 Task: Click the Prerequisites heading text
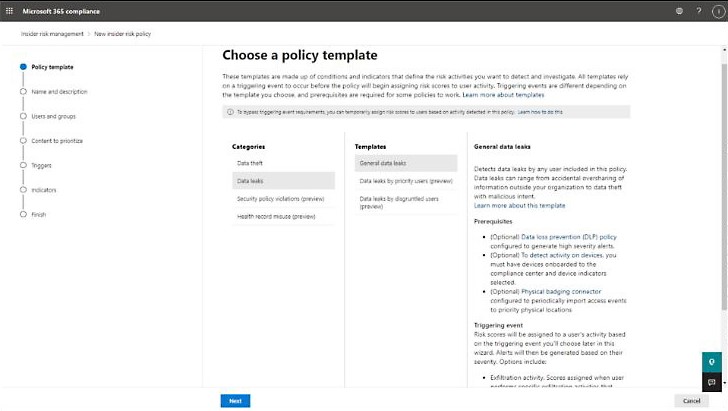point(493,222)
